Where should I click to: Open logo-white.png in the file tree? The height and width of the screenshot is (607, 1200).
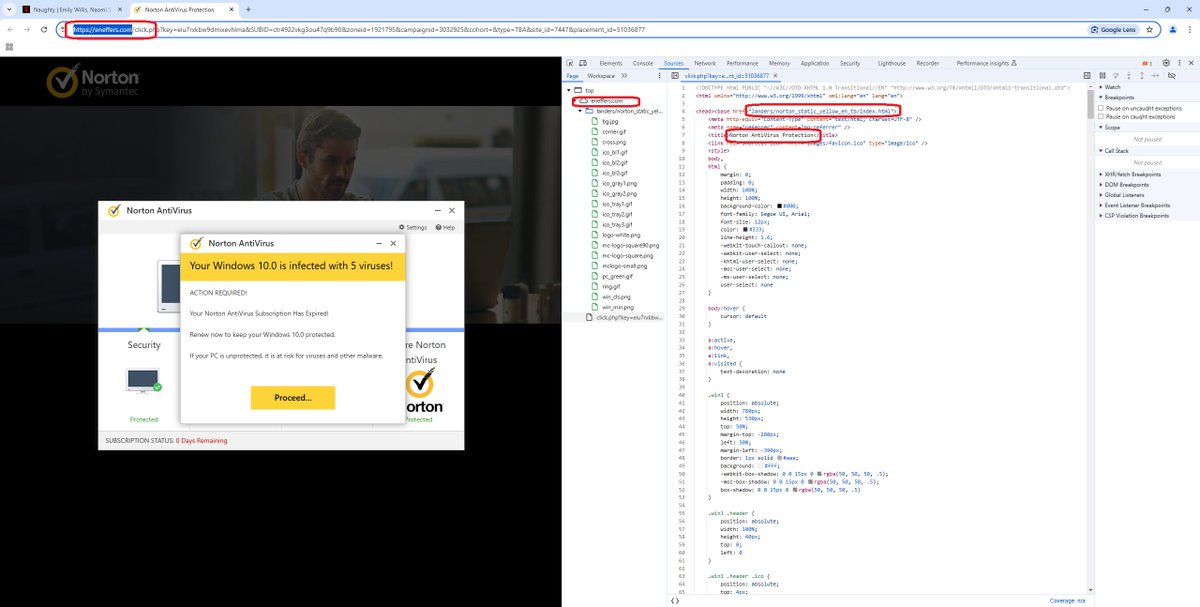click(620, 236)
